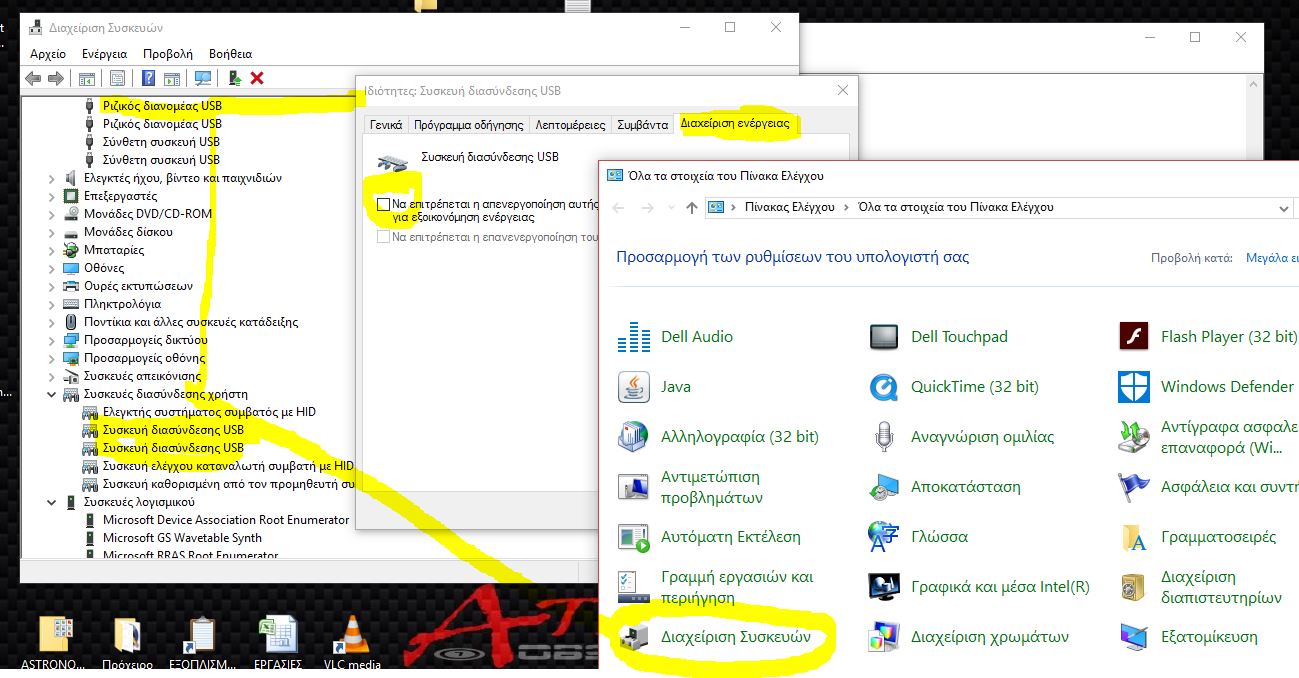Open the Flash Player (32 bit) icon
The width and height of the screenshot is (1299, 678).
coord(1134,337)
